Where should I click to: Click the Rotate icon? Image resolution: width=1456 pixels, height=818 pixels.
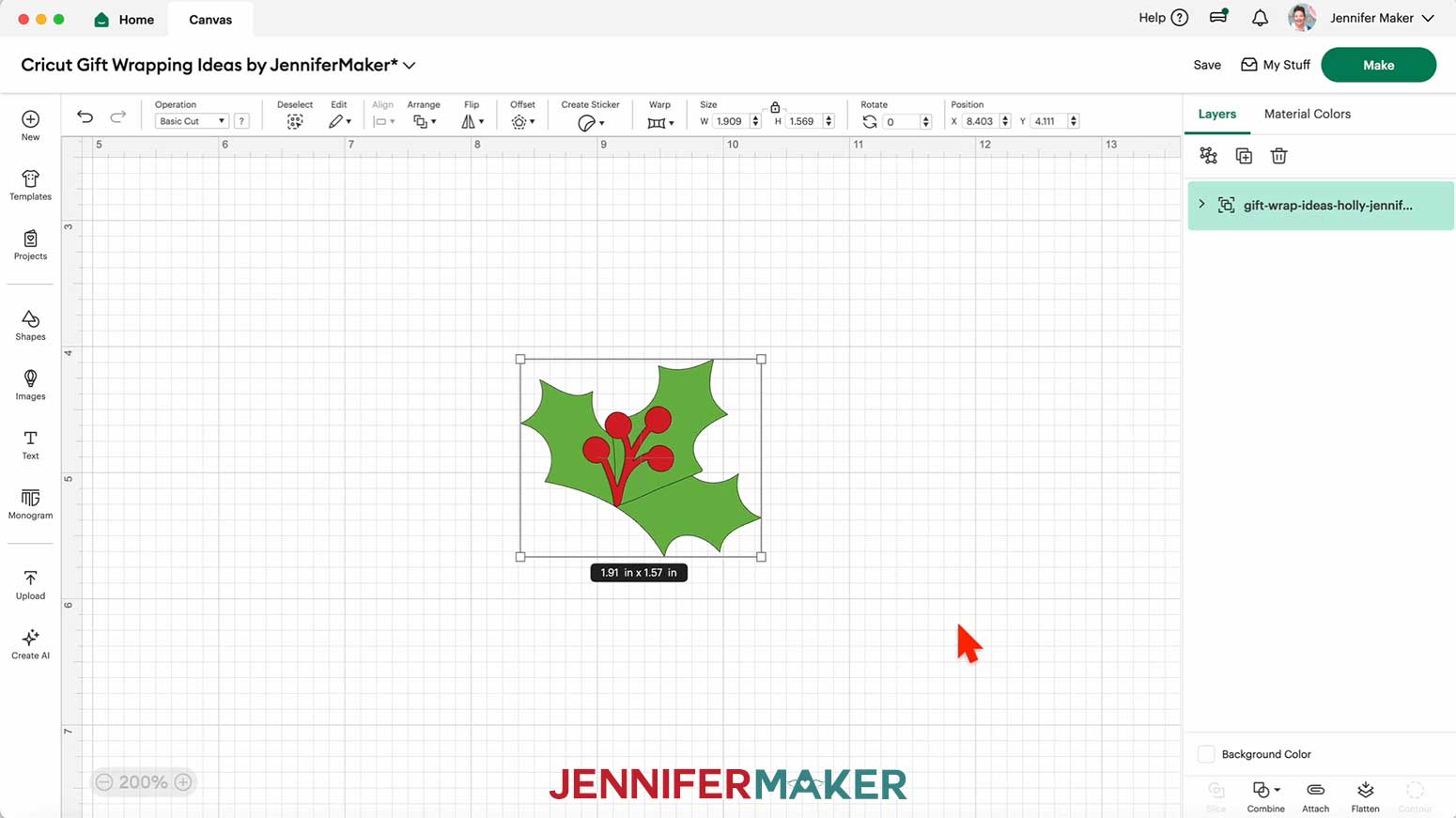click(870, 122)
